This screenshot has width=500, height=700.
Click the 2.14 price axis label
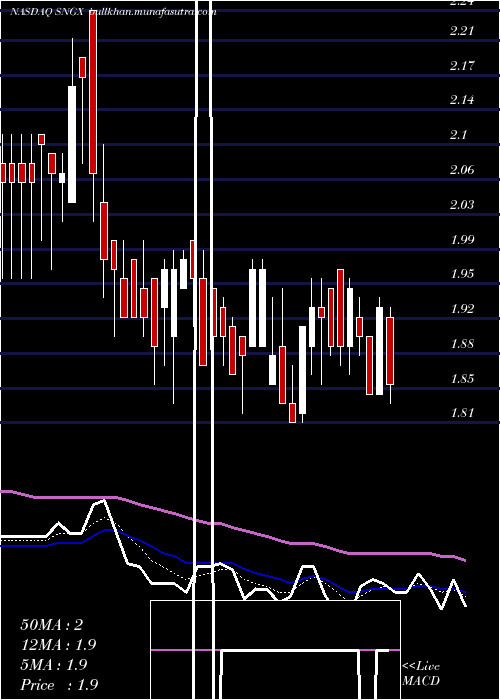point(462,100)
